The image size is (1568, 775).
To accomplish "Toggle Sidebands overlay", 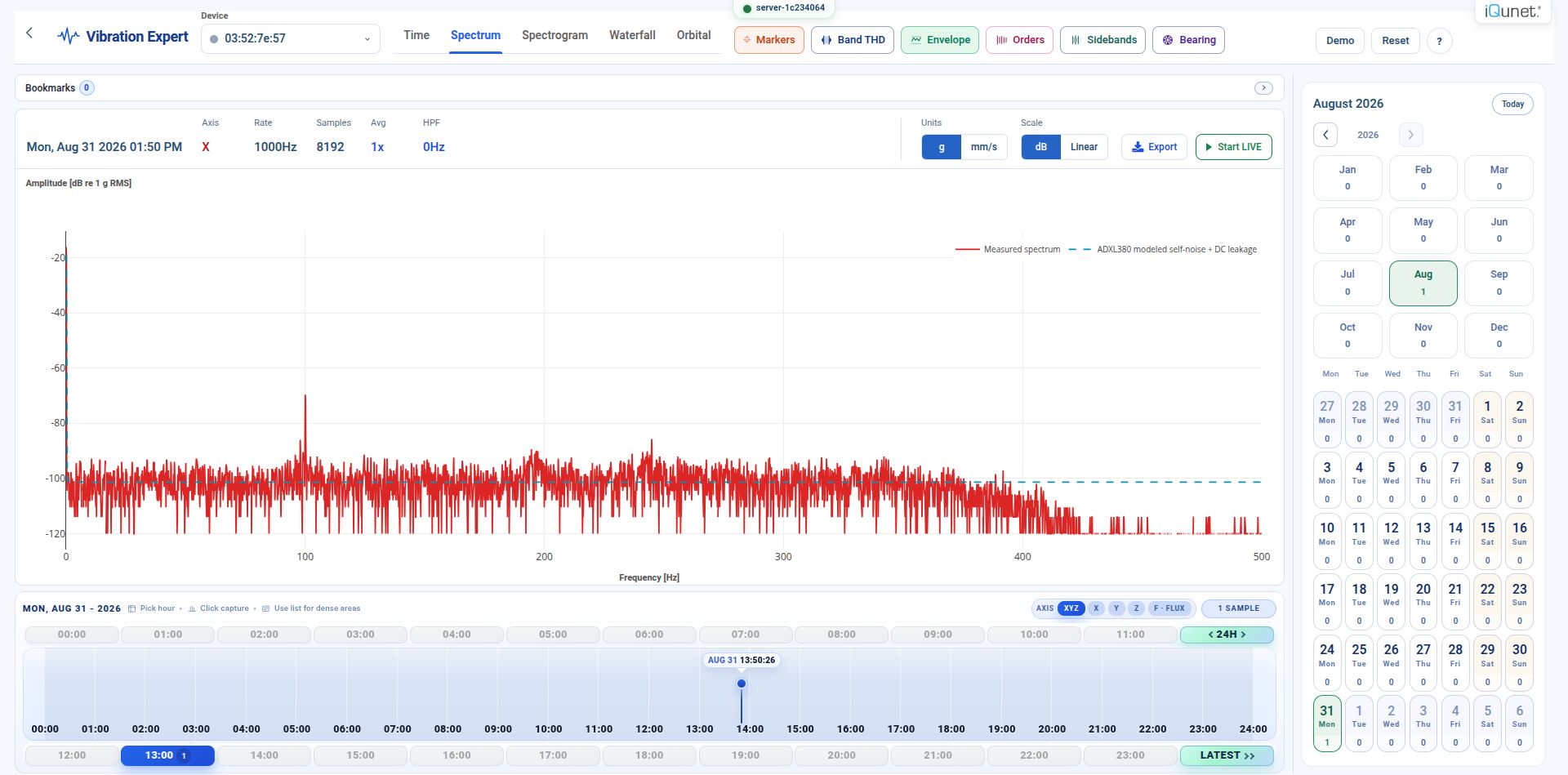I will tap(1102, 40).
